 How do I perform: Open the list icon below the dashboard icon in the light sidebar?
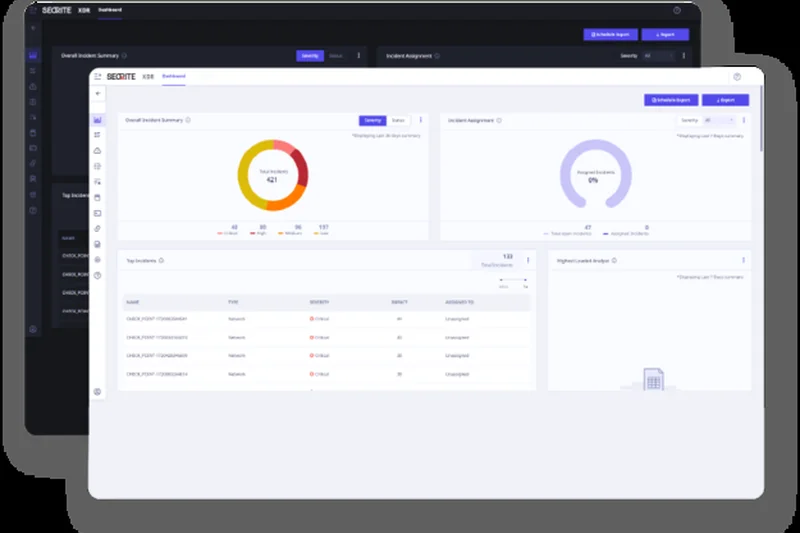[97, 135]
